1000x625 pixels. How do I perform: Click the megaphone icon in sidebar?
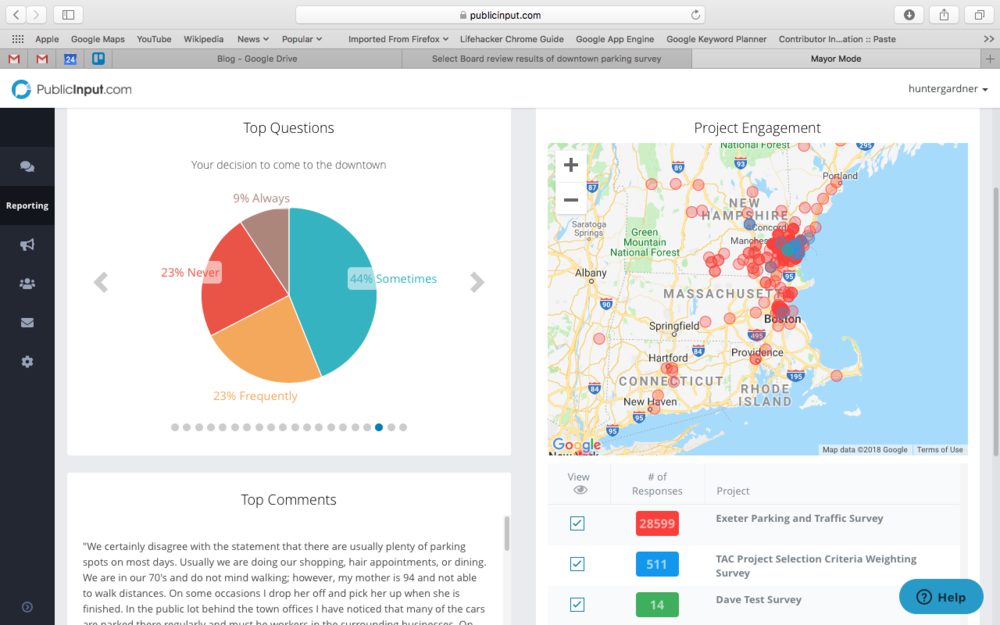point(27,245)
